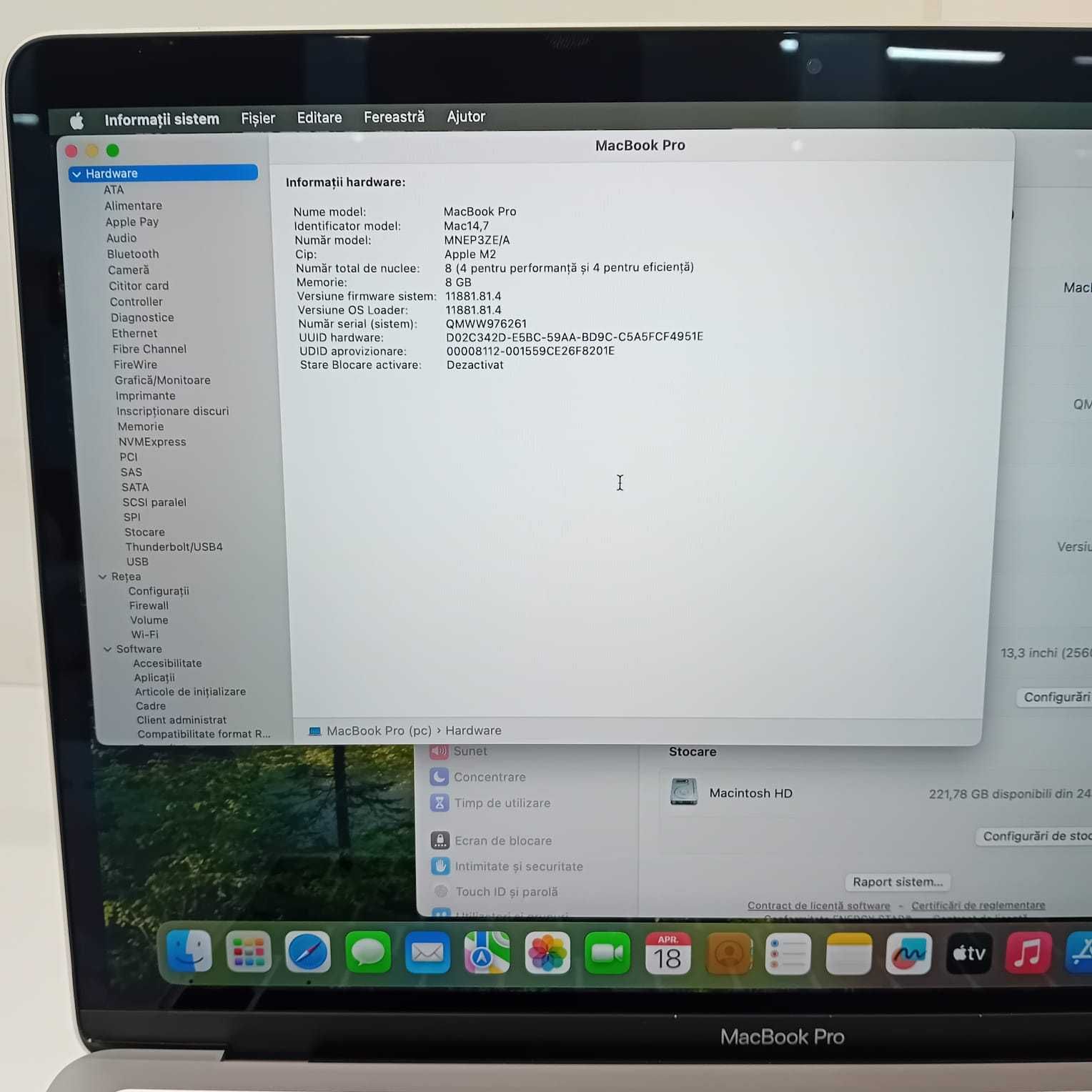The image size is (1092, 1092).
Task: Open Messages app in dock
Action: click(368, 953)
